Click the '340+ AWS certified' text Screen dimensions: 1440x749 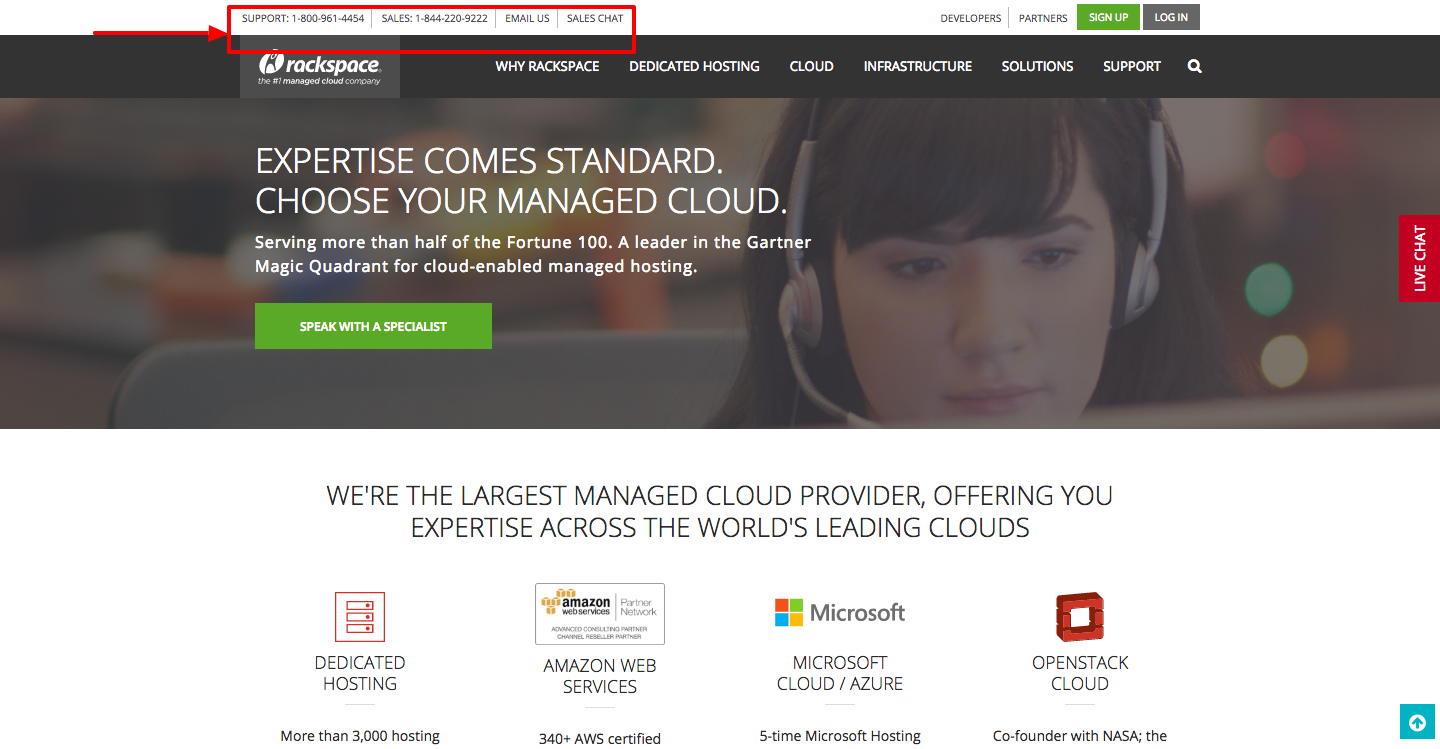600,739
